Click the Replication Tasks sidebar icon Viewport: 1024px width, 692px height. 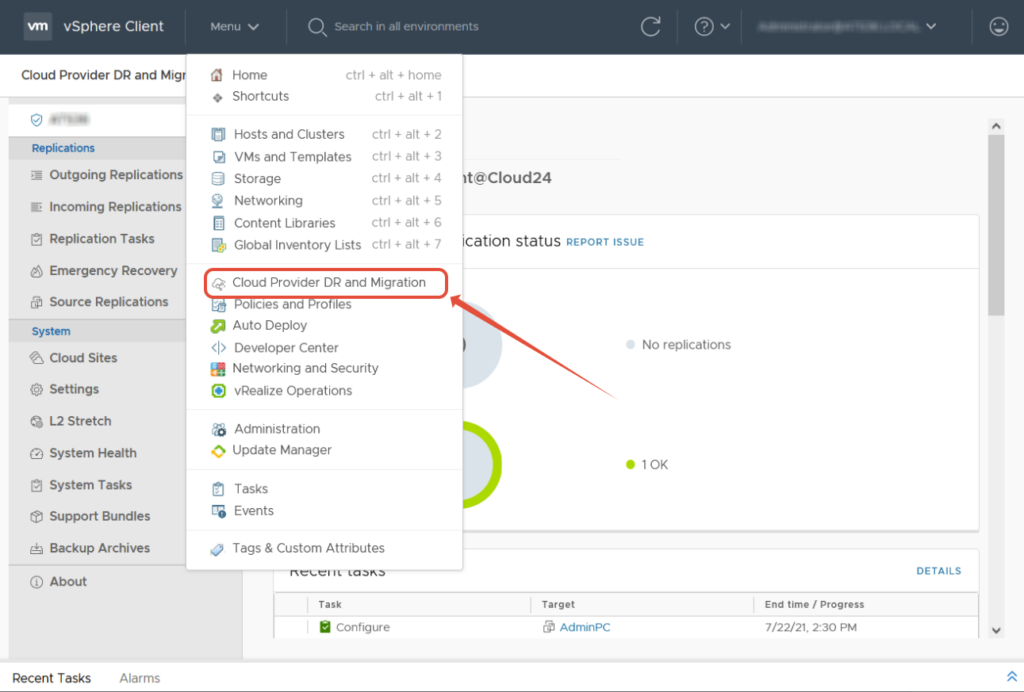point(37,239)
